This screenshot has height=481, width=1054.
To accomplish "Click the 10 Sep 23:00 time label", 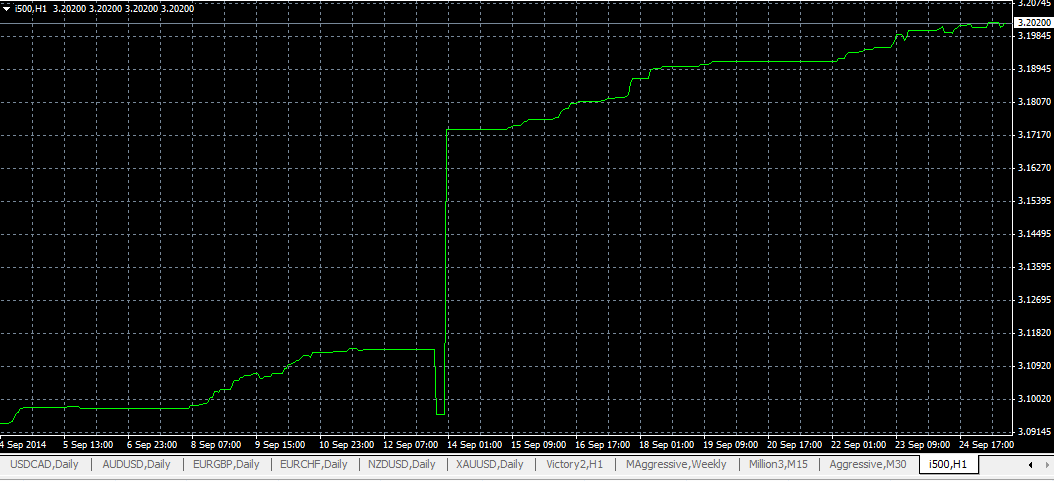I will (x=346, y=445).
